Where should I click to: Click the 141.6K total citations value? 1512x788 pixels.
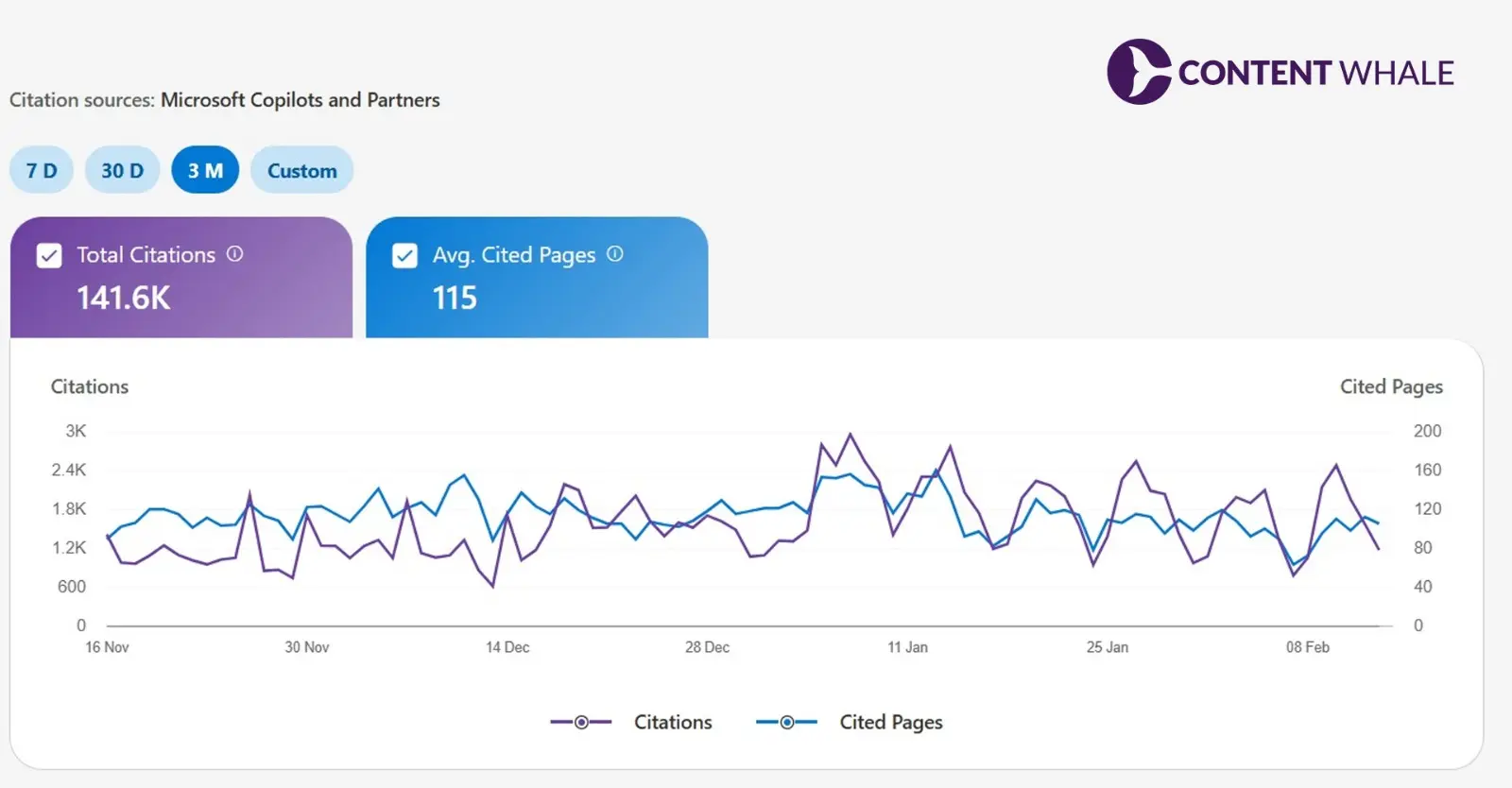point(124,298)
